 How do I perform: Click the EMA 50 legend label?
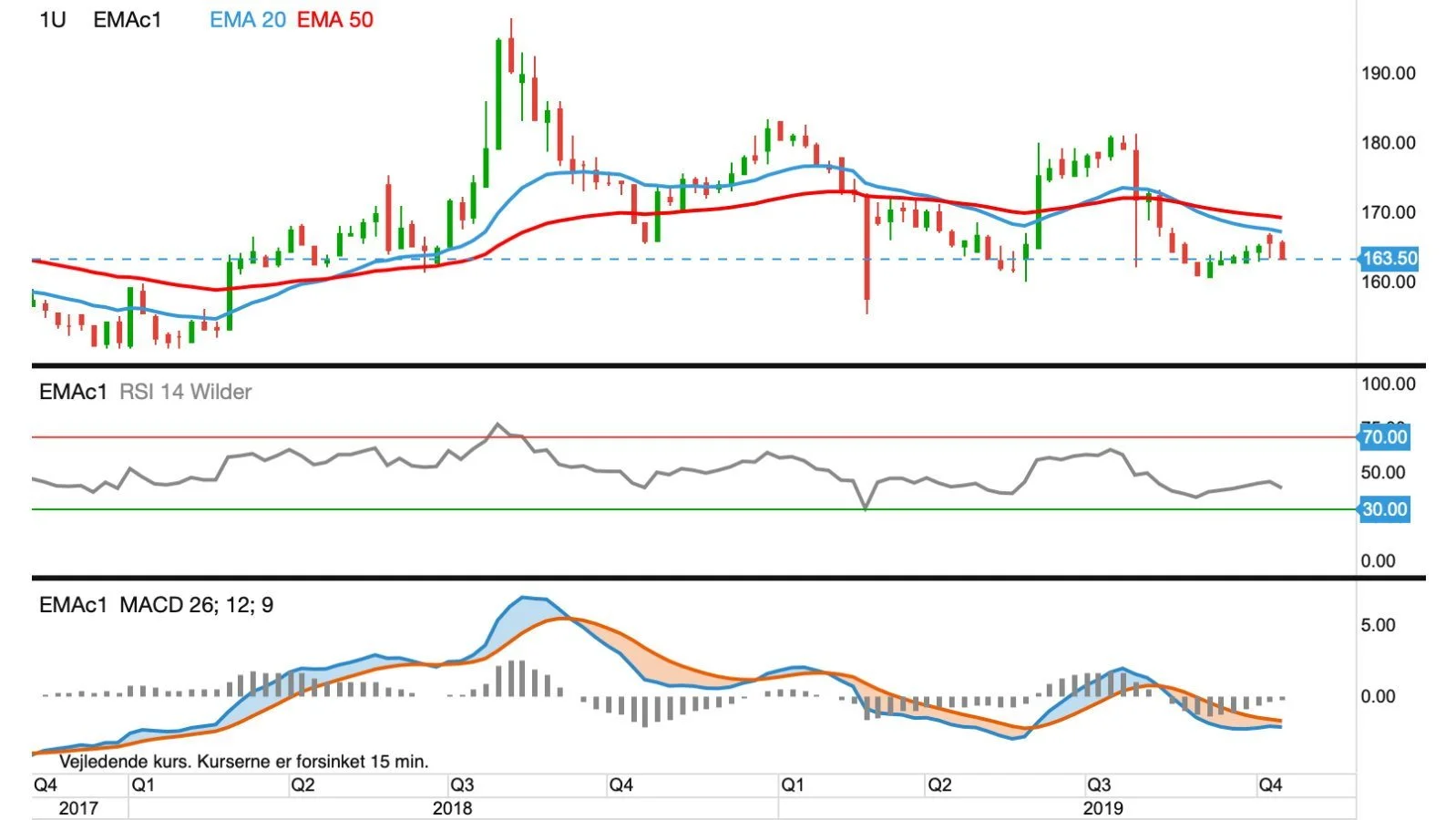click(335, 20)
